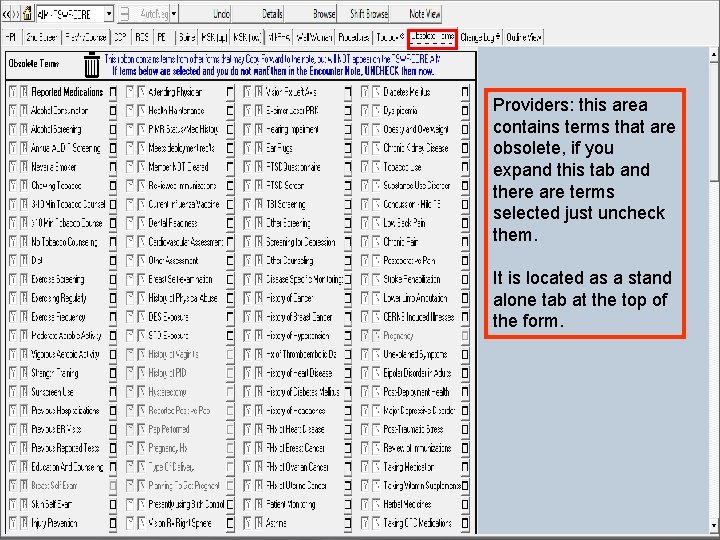Click the 'Lower Limb Amputation' term label

[415, 298]
